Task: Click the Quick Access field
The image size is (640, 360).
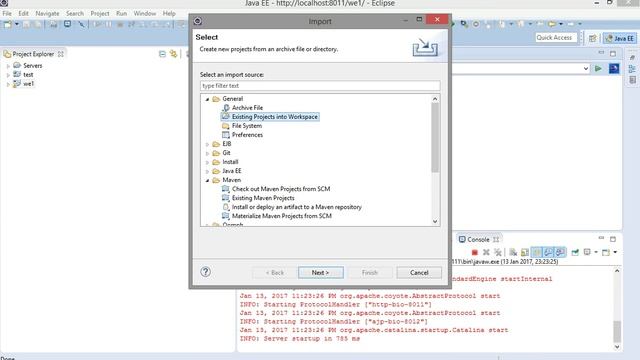Action: click(556, 38)
